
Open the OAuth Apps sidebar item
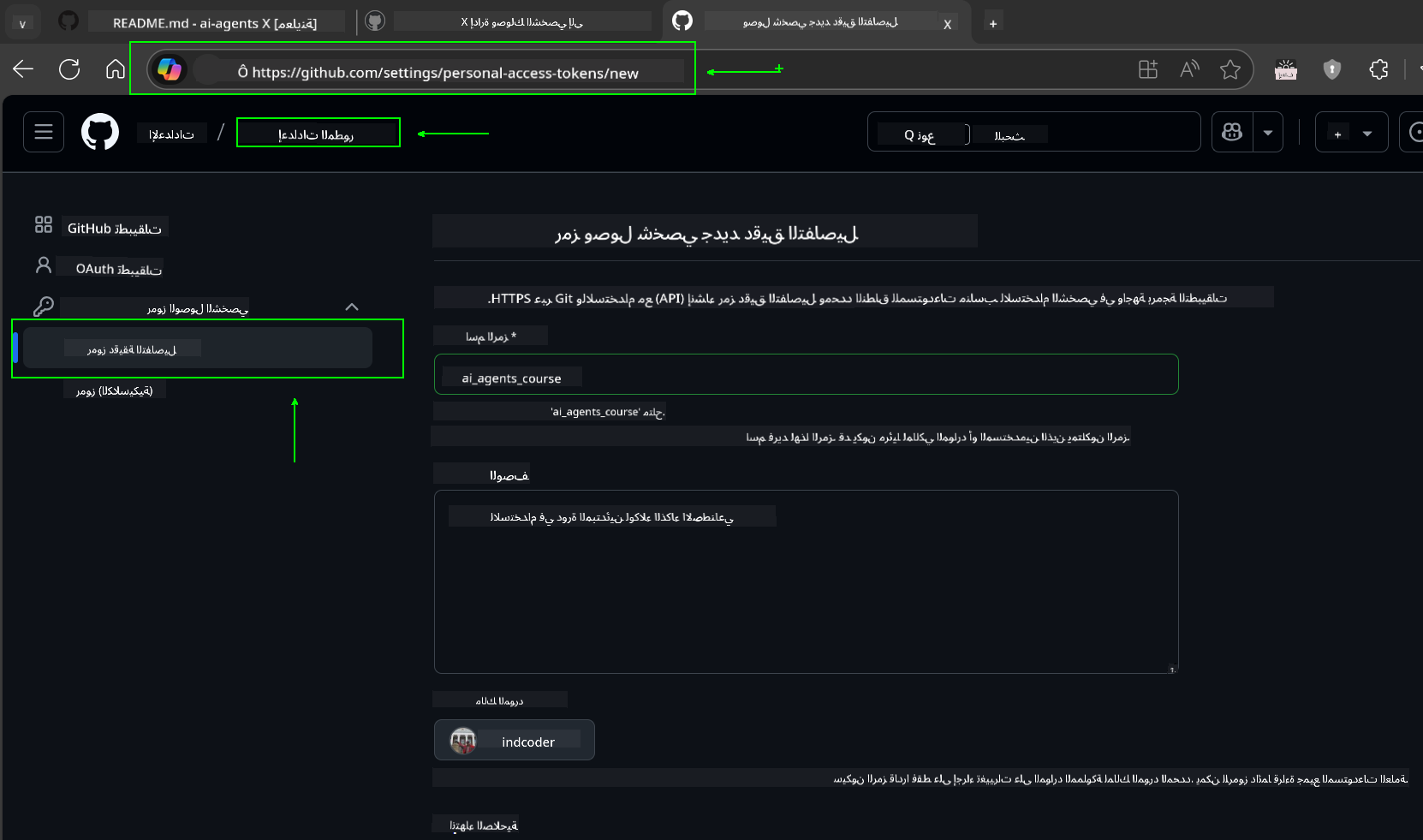[x=101, y=269]
